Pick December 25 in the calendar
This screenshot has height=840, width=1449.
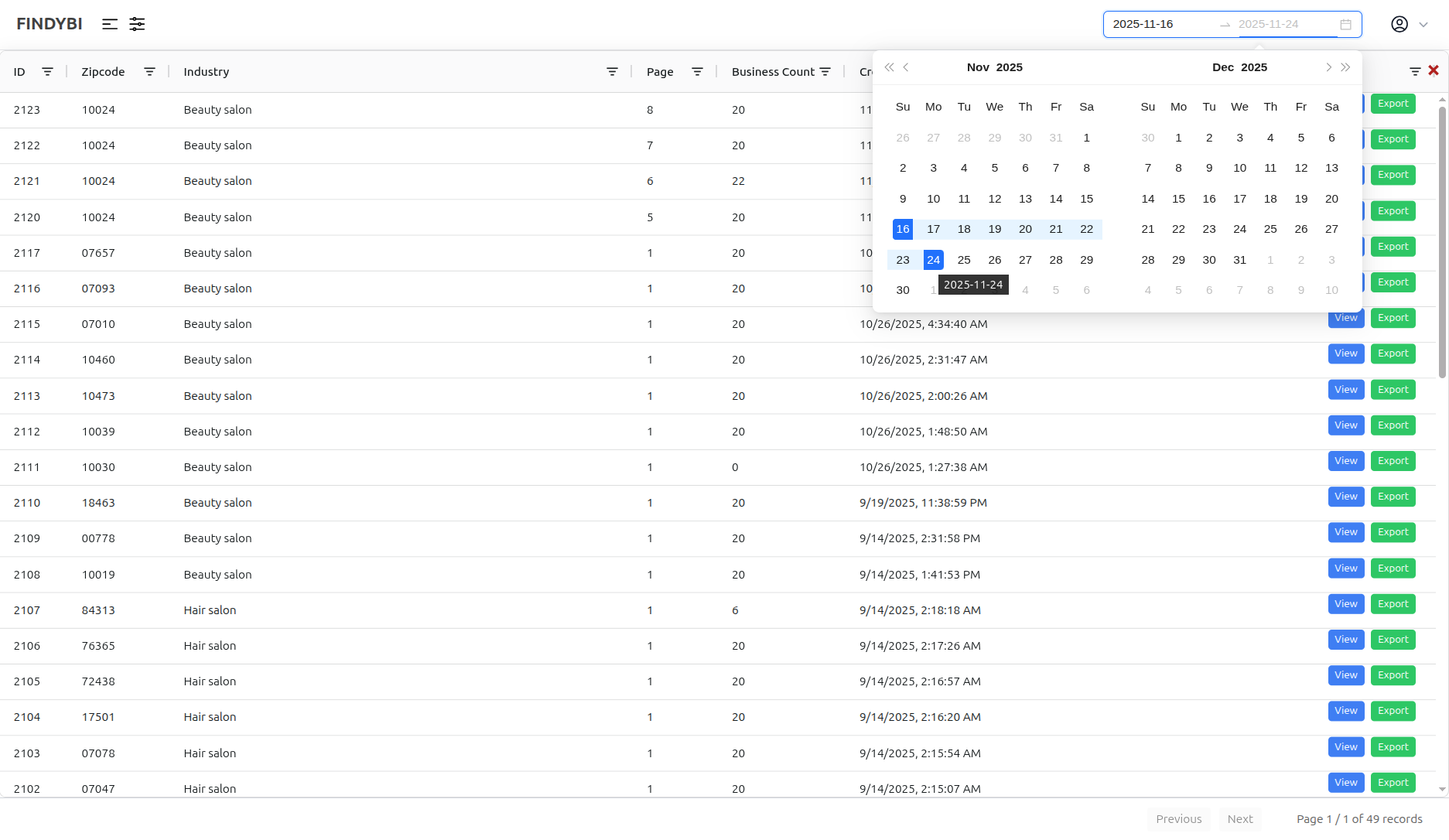click(x=1270, y=229)
